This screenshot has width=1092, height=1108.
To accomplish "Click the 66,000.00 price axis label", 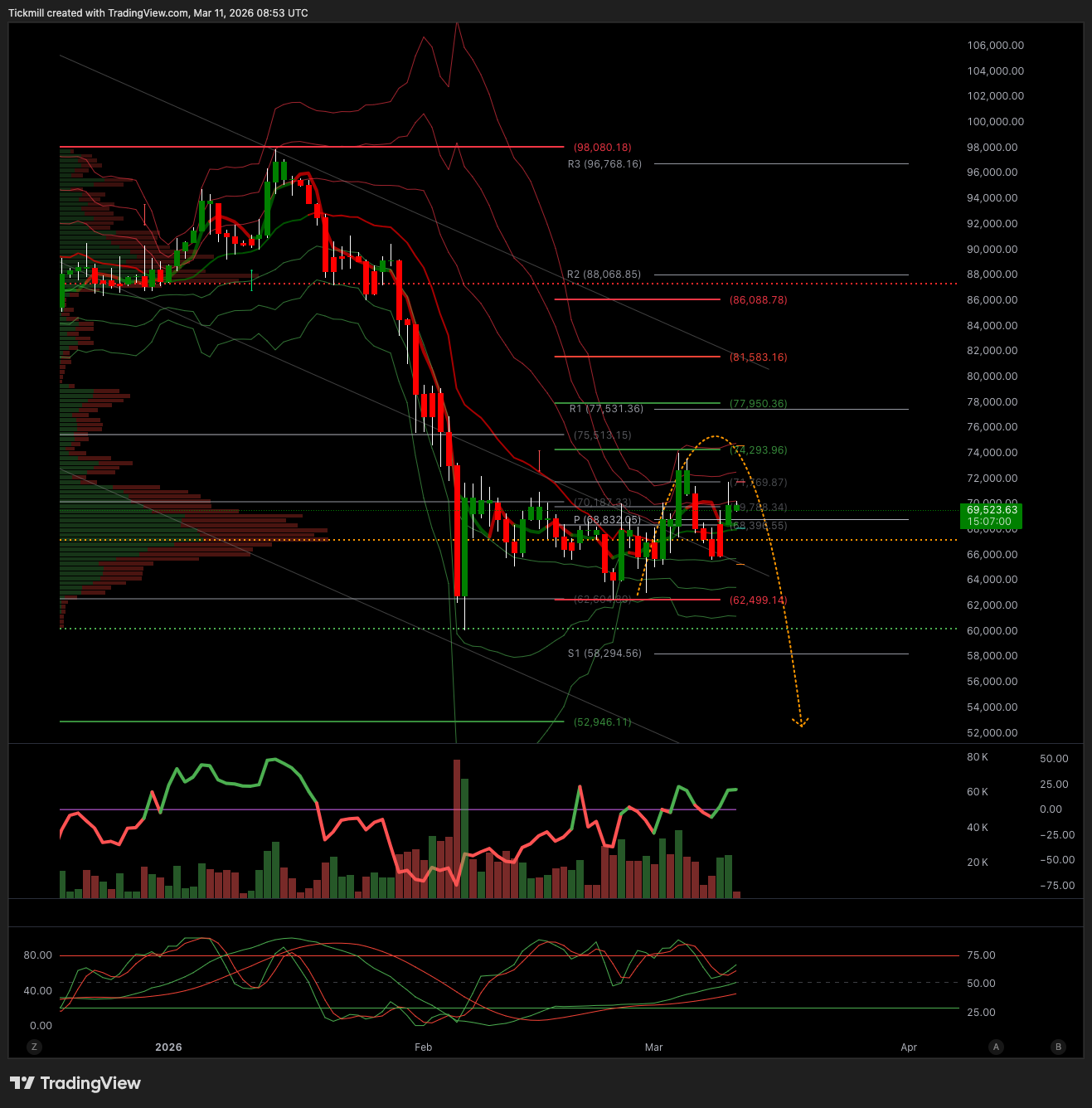I will point(993,555).
